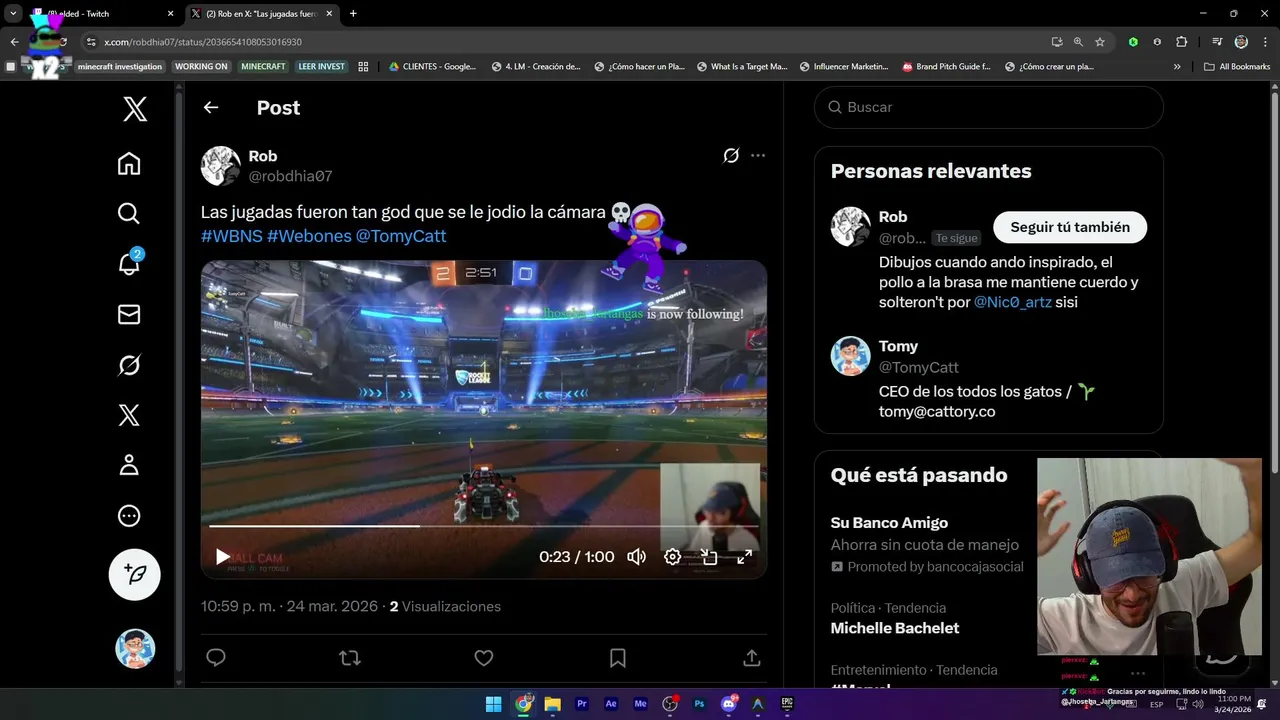Open minecraft investigation bookmark
The width and height of the screenshot is (1280, 720).
tap(120, 67)
